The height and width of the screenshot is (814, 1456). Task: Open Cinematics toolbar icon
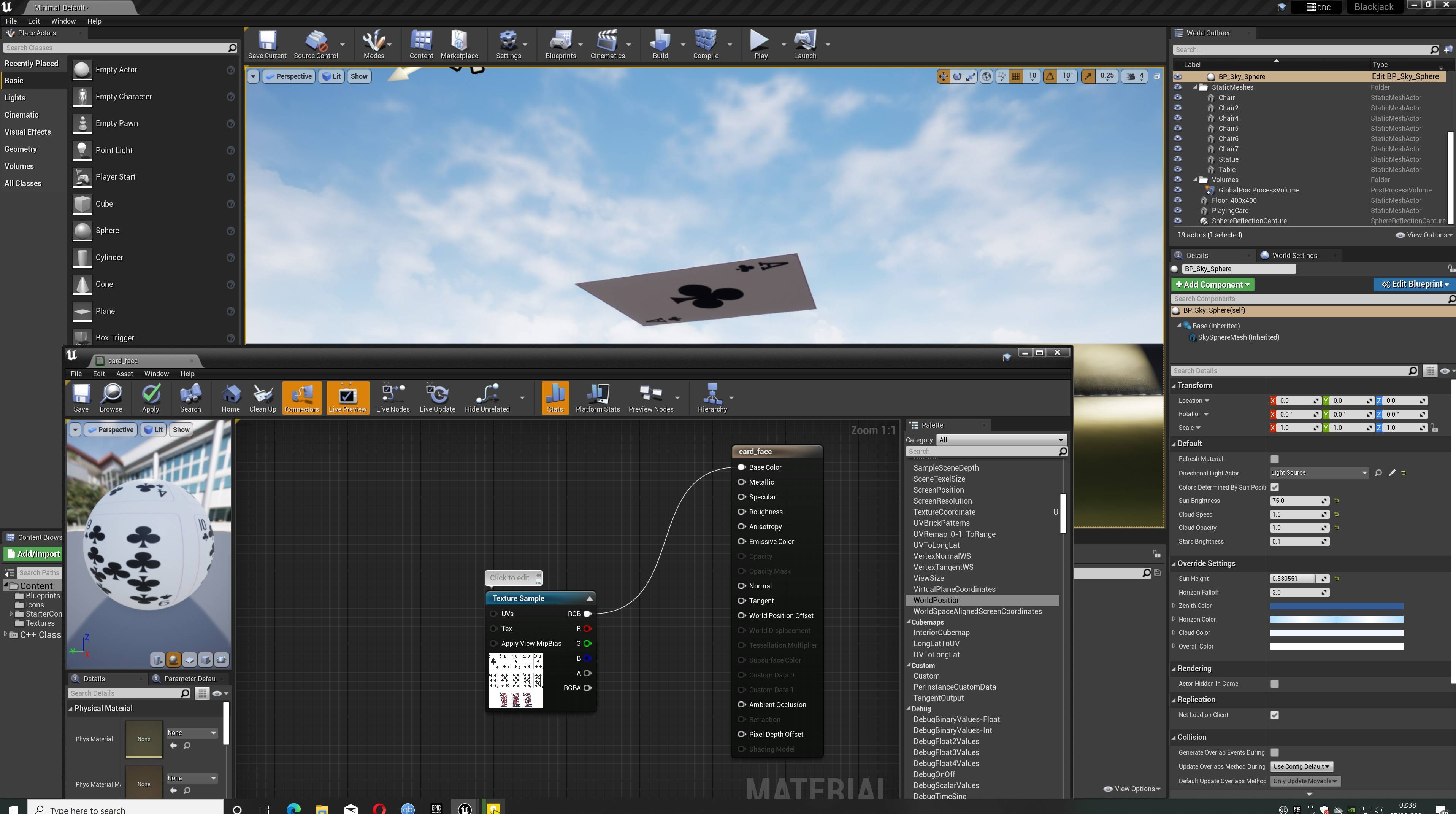[607, 45]
